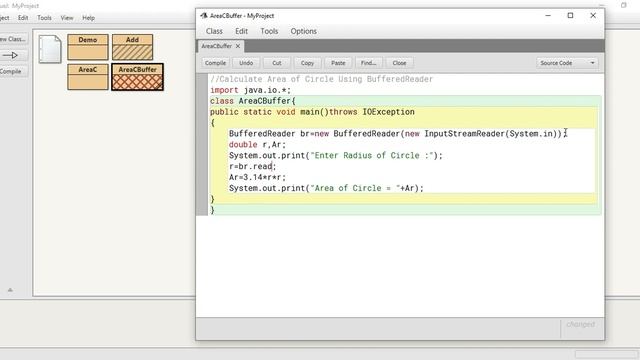Screen dimensions: 640x360
Task: Click the New Class... button in main window
Action: pyautogui.click(x=12, y=39)
